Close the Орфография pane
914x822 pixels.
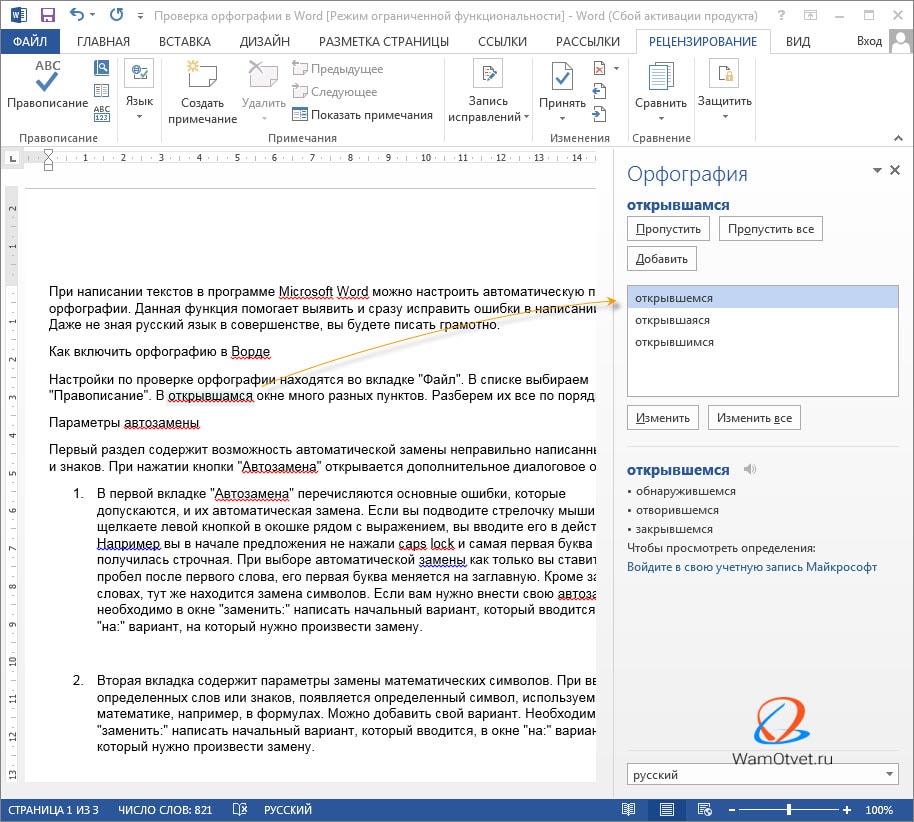coord(895,170)
